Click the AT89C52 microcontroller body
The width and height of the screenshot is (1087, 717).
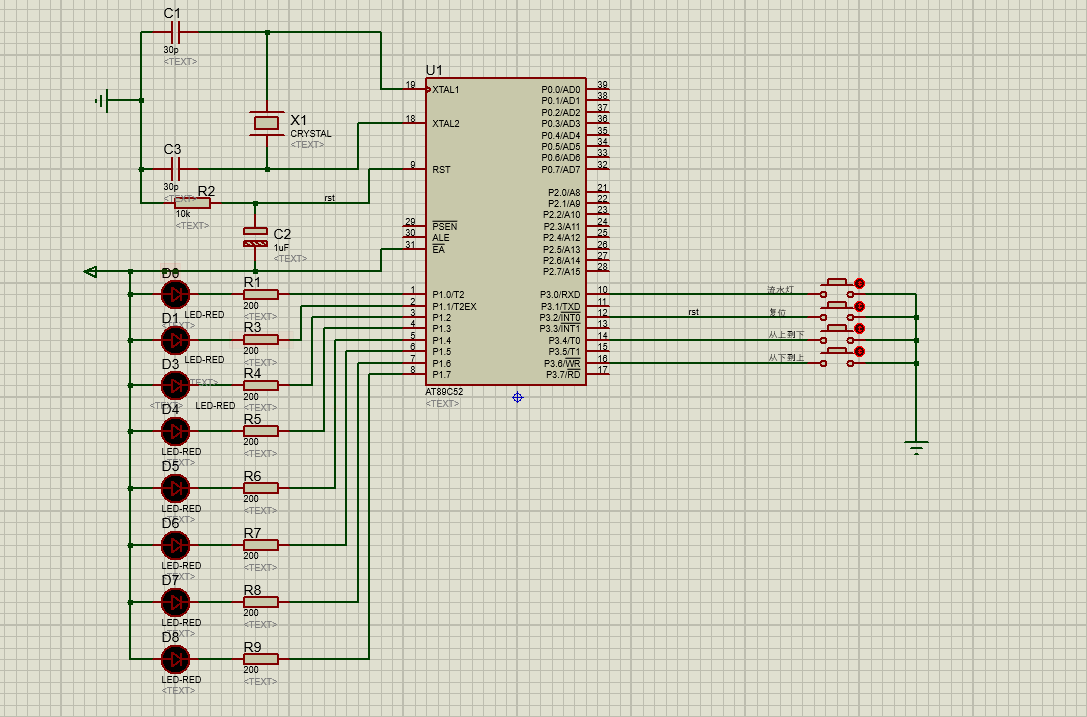(x=505, y=232)
